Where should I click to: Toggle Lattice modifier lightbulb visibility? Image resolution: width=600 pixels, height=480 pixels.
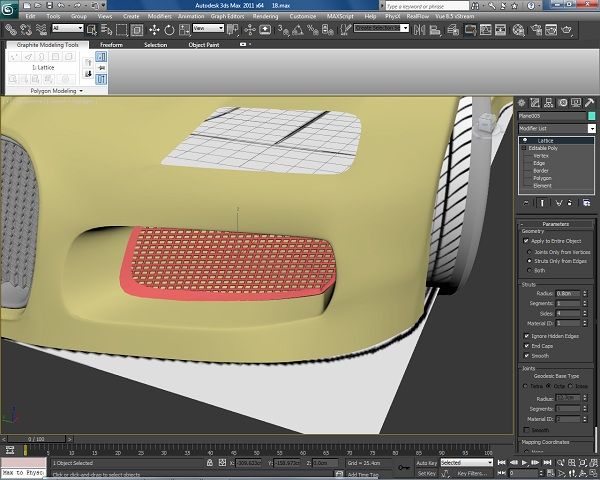[x=525, y=140]
